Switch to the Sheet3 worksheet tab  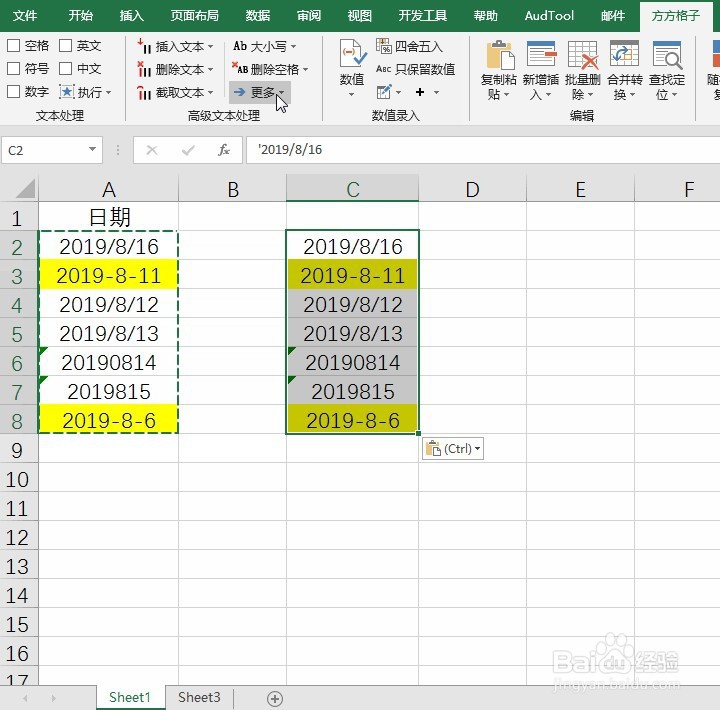point(199,698)
